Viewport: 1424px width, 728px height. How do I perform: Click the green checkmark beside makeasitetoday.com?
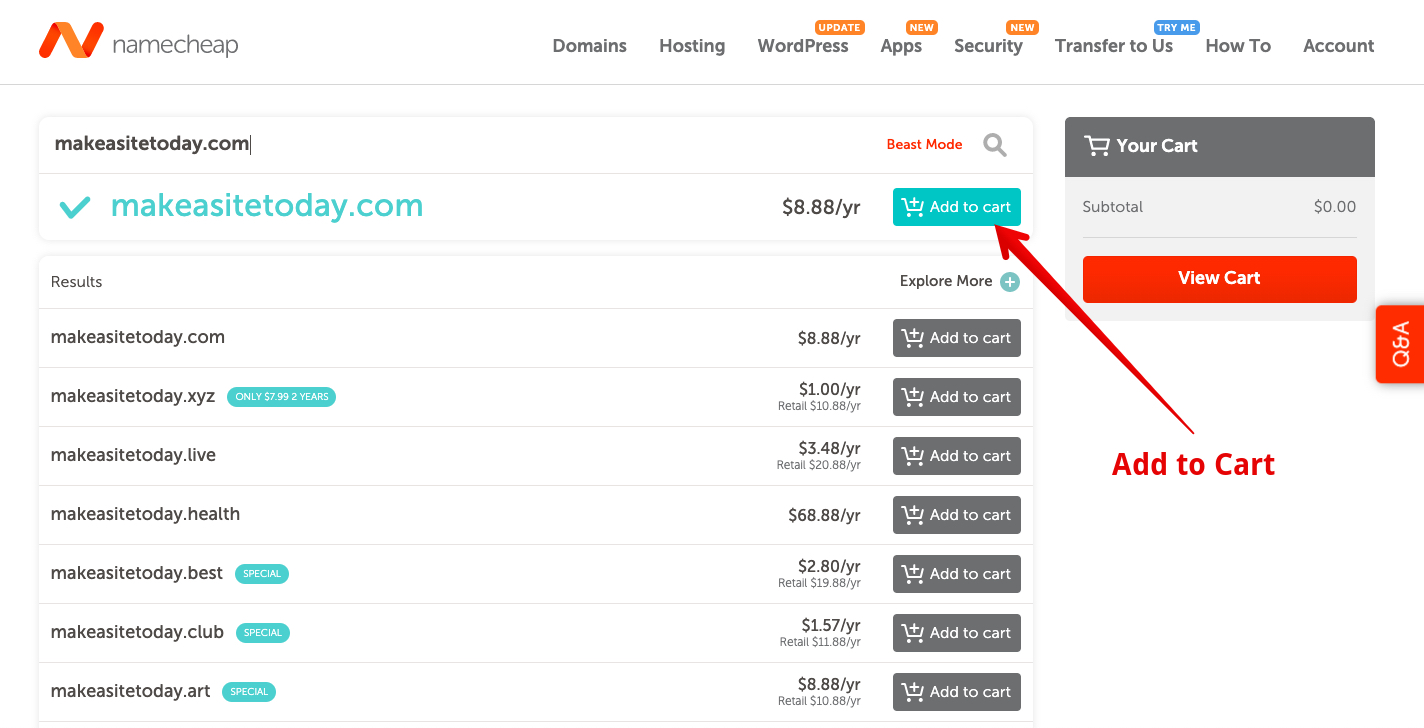pyautogui.click(x=75, y=207)
